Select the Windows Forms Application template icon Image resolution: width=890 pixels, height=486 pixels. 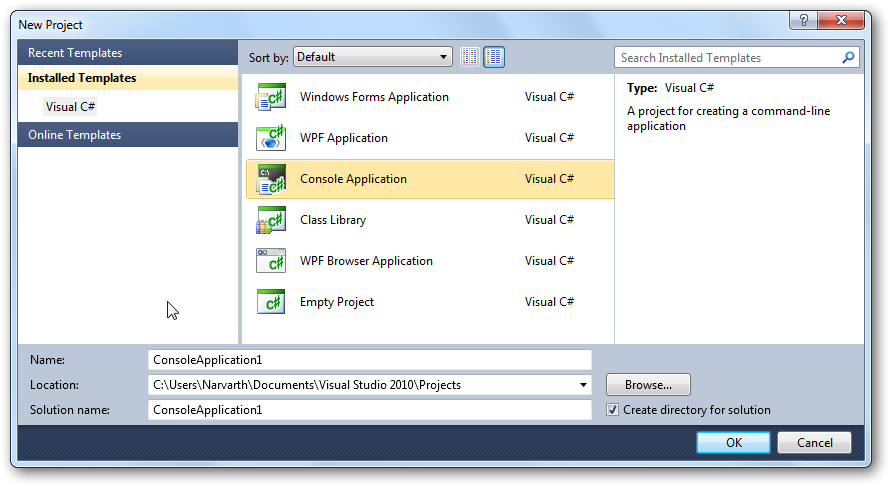[x=271, y=98]
